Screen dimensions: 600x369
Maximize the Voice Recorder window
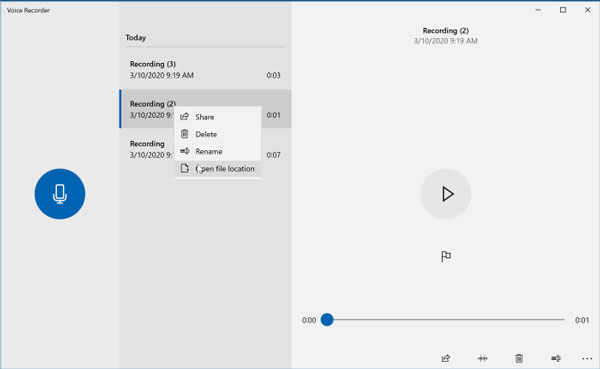563,10
